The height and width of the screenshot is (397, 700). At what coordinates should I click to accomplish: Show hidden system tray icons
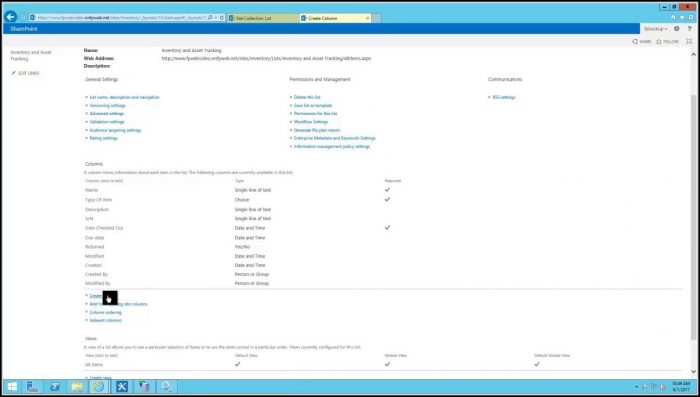coord(636,387)
